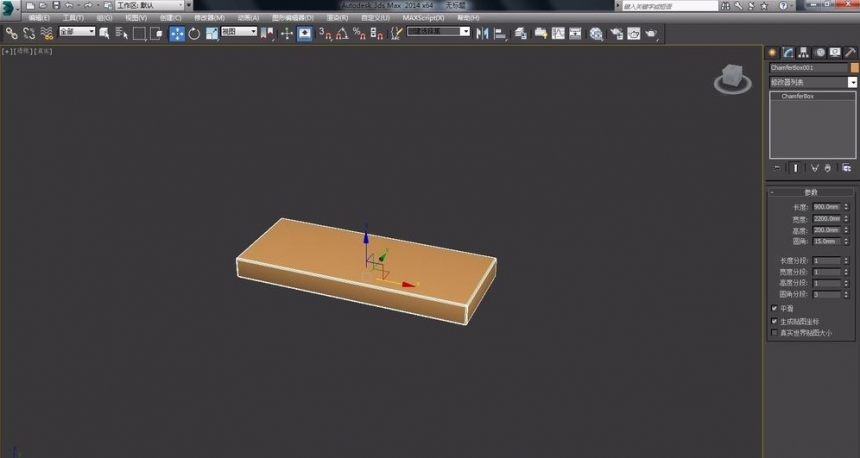Toggle the 生成贴图坐标 checkbox
860x458 pixels.
pos(774,321)
